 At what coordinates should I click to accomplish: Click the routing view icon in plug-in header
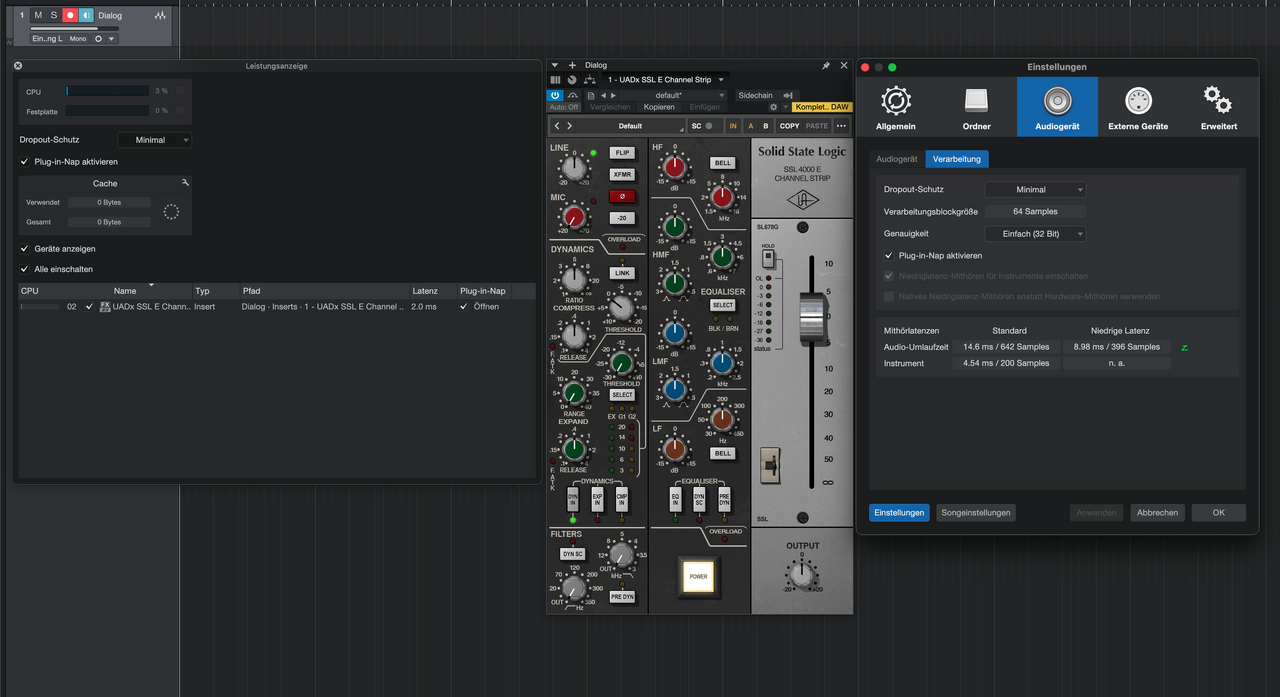(589, 79)
